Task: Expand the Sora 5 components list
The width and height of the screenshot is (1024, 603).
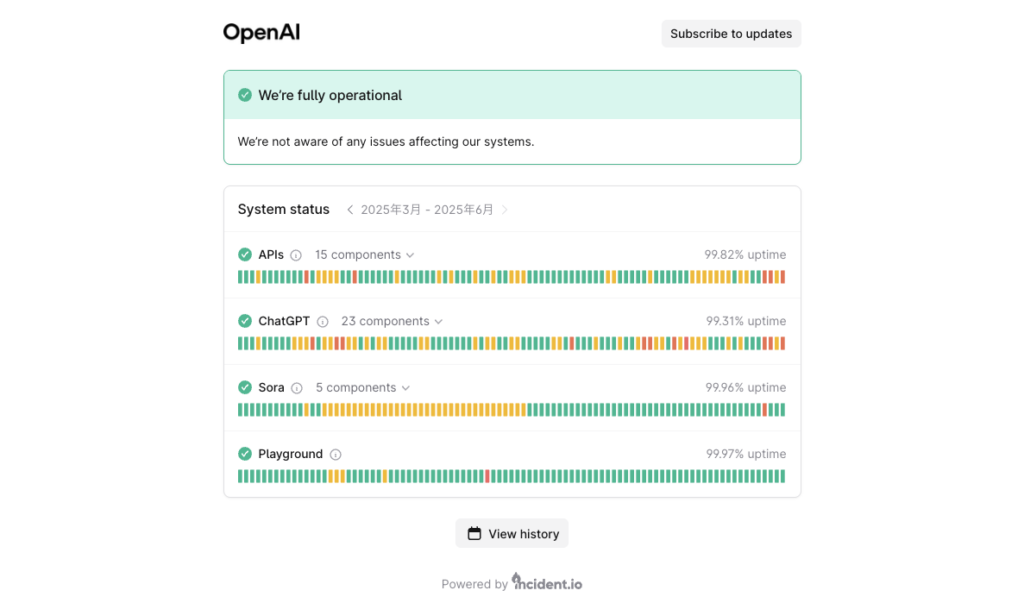Action: pos(363,388)
